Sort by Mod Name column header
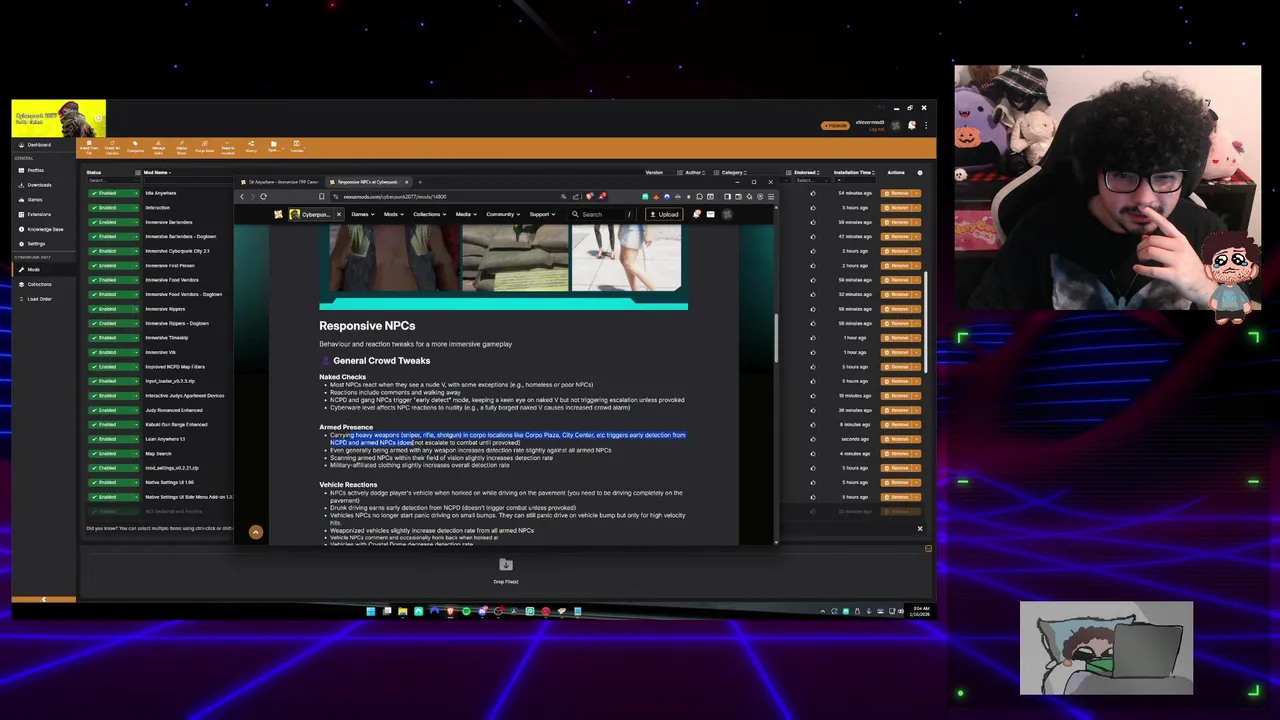This screenshot has width=1280, height=720. pyautogui.click(x=156, y=172)
